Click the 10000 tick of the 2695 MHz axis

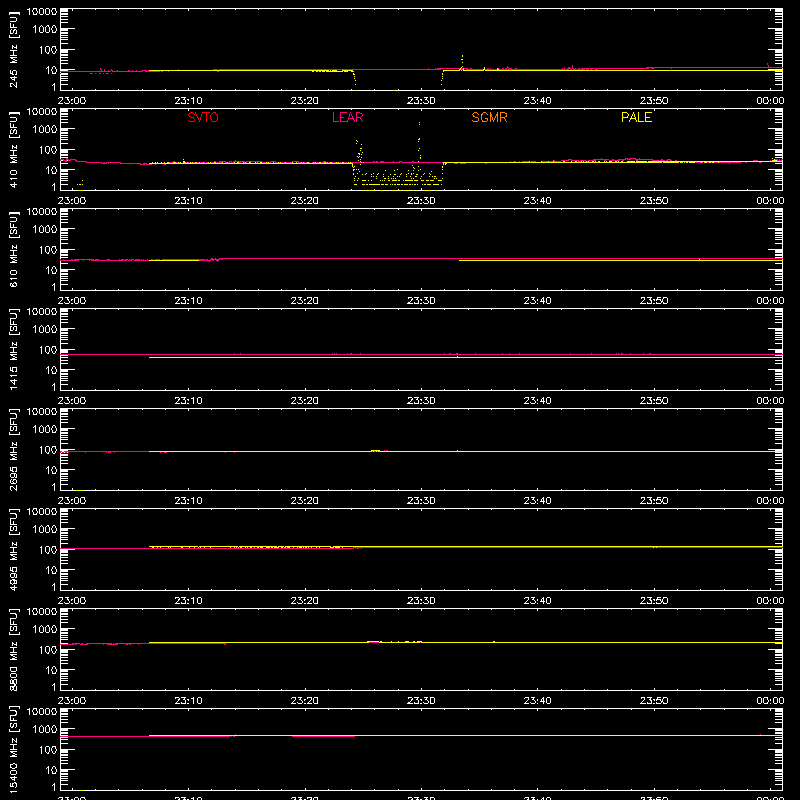pyautogui.click(x=42, y=412)
